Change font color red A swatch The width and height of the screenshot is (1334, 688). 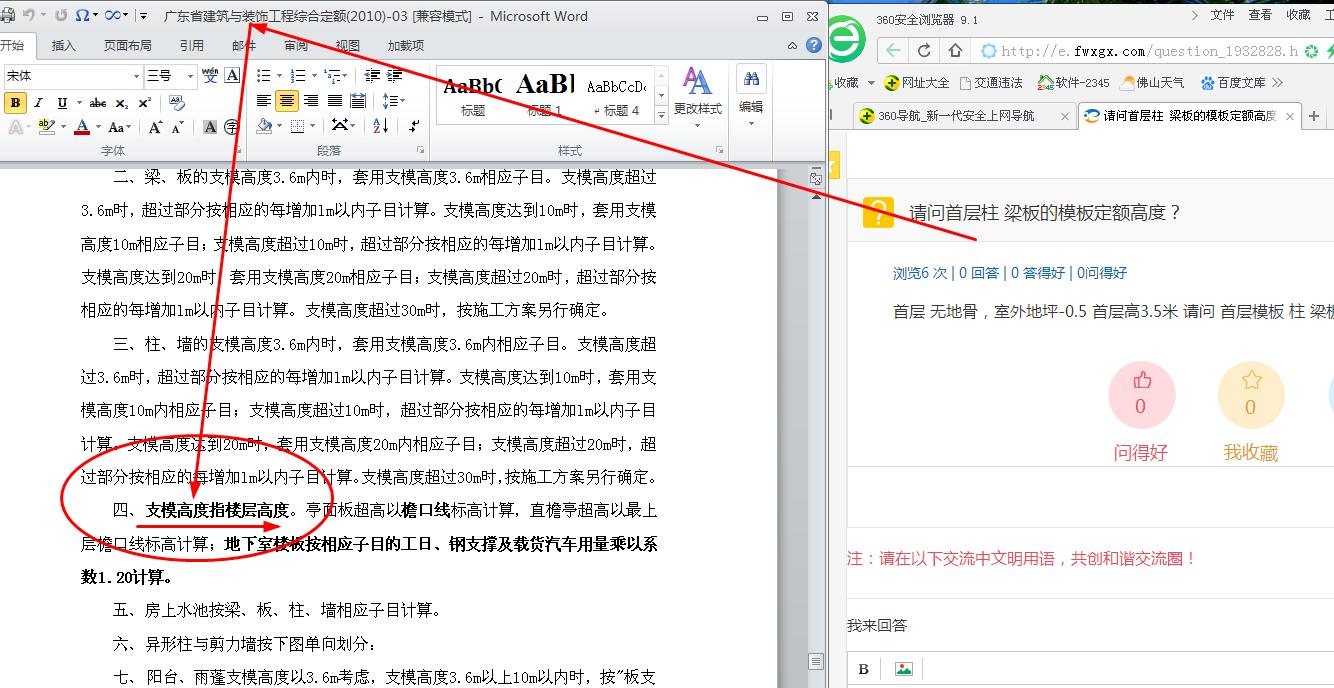coord(81,127)
